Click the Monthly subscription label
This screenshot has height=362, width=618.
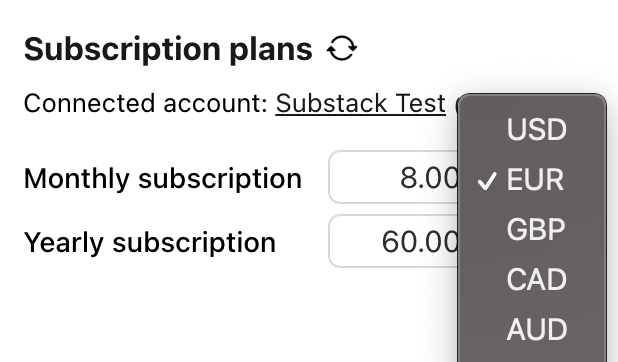[163, 179]
